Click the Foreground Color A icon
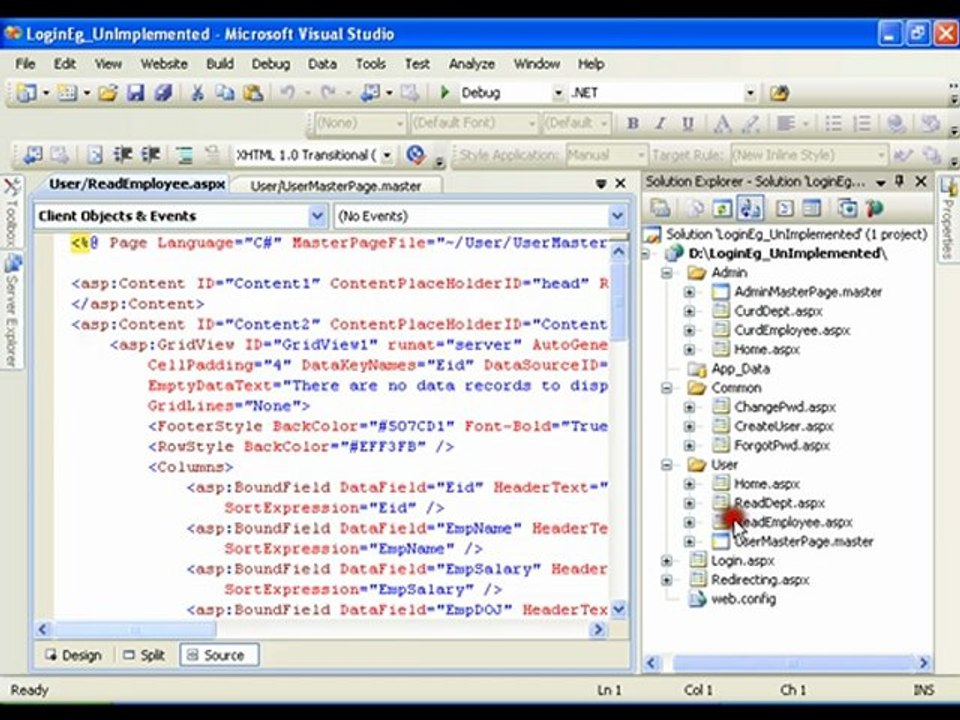This screenshot has height=720, width=960. pyautogui.click(x=722, y=124)
